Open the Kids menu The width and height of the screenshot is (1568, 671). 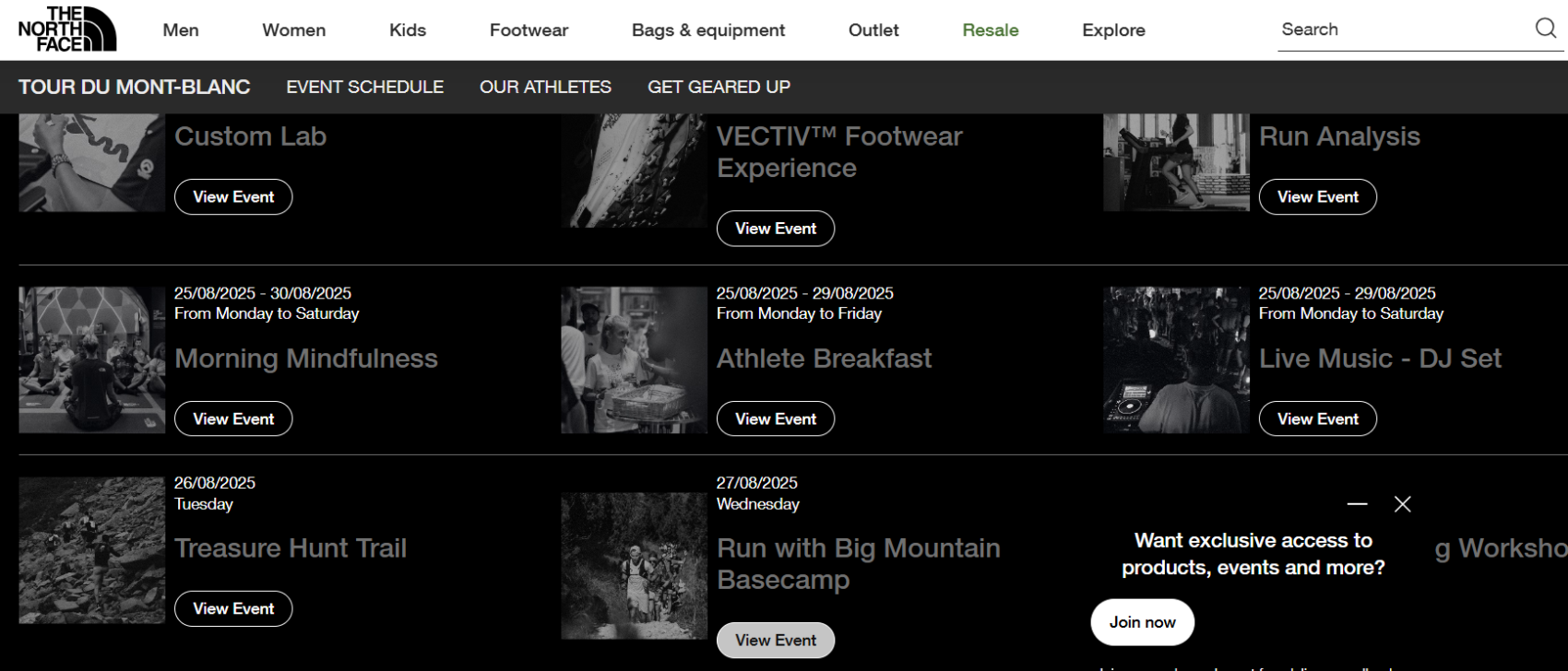(x=408, y=30)
